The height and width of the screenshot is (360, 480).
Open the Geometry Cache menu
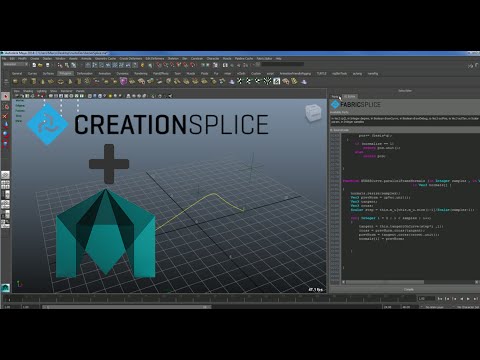click(x=105, y=59)
